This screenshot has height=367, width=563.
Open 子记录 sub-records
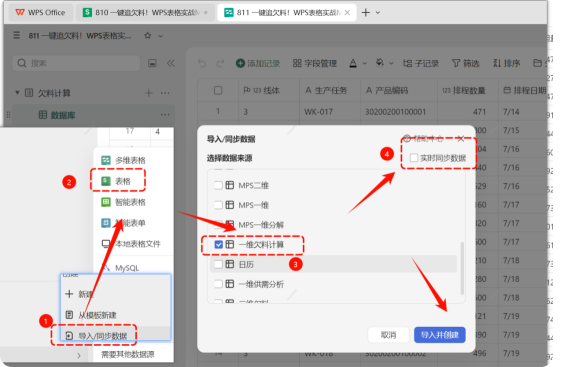(421, 64)
